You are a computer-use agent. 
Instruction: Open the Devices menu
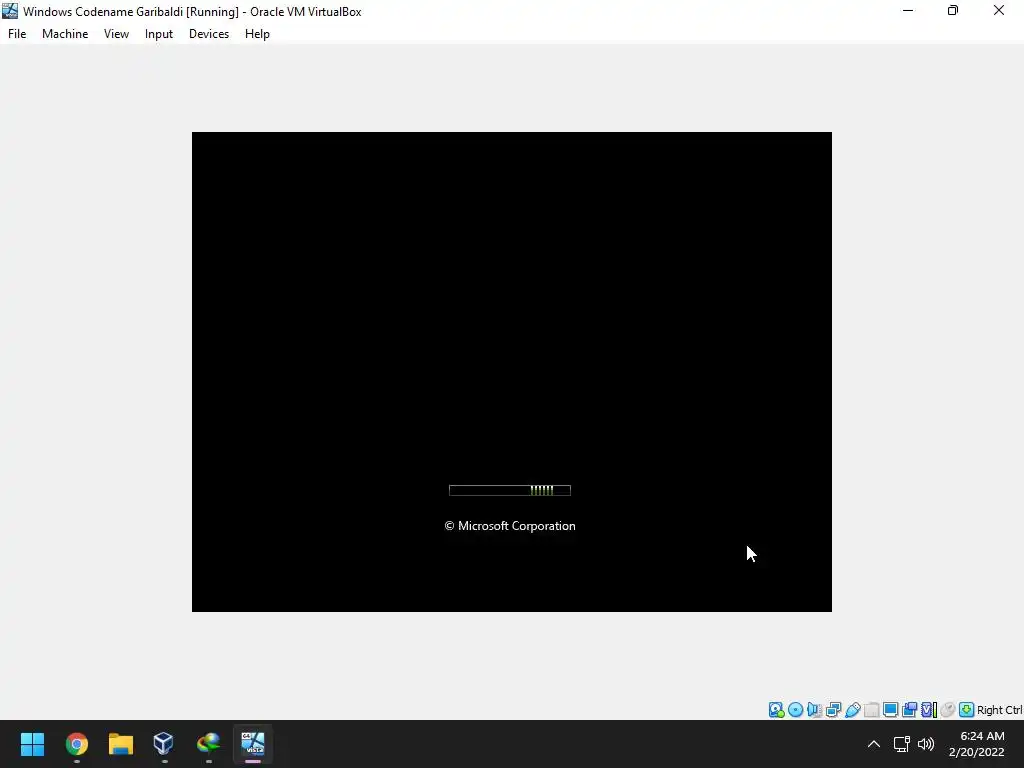(x=209, y=34)
